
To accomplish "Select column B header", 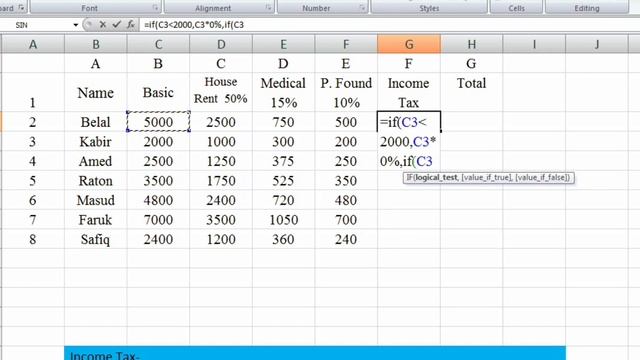I will (x=96, y=44).
